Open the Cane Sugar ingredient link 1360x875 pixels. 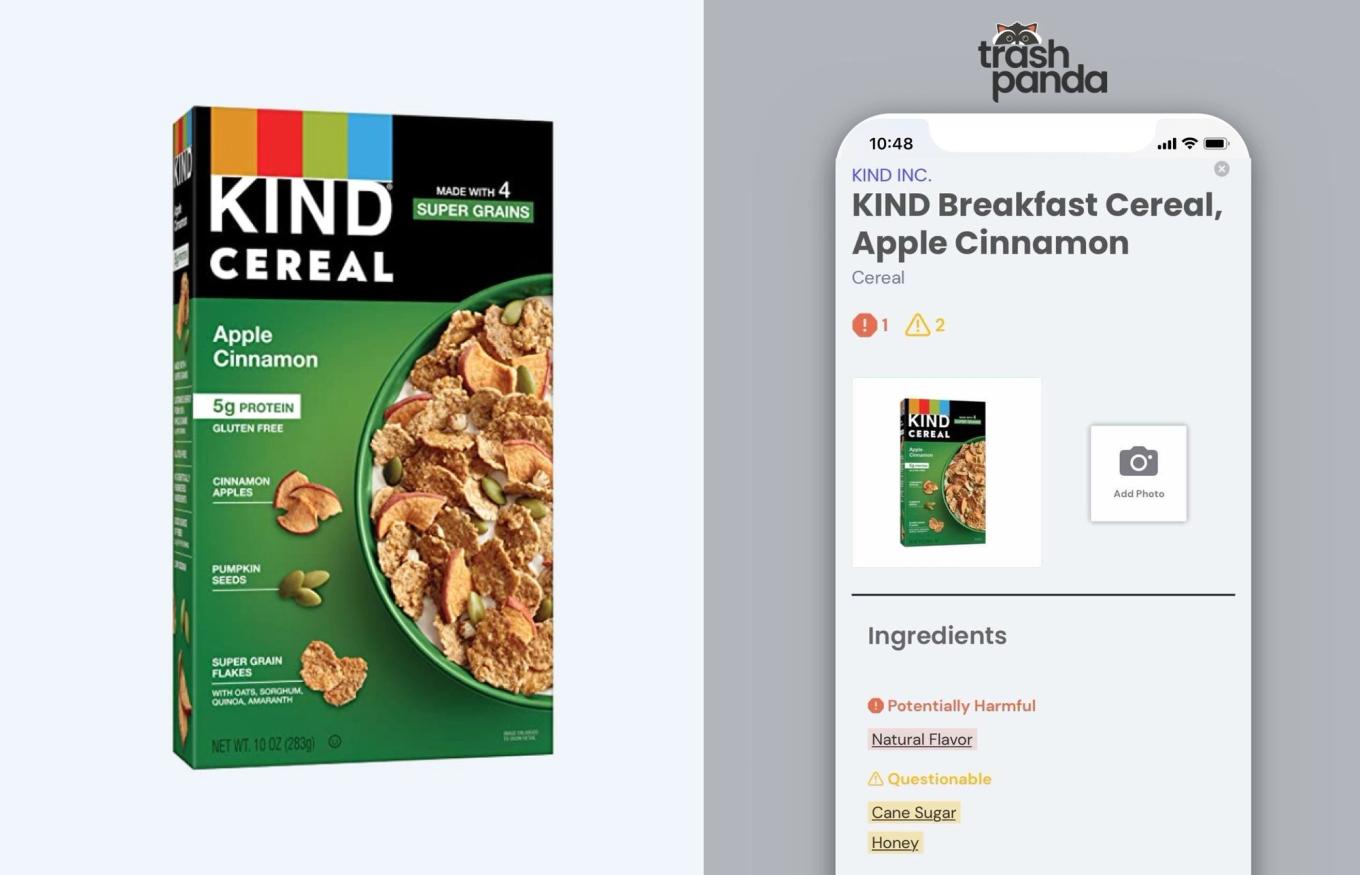click(914, 812)
